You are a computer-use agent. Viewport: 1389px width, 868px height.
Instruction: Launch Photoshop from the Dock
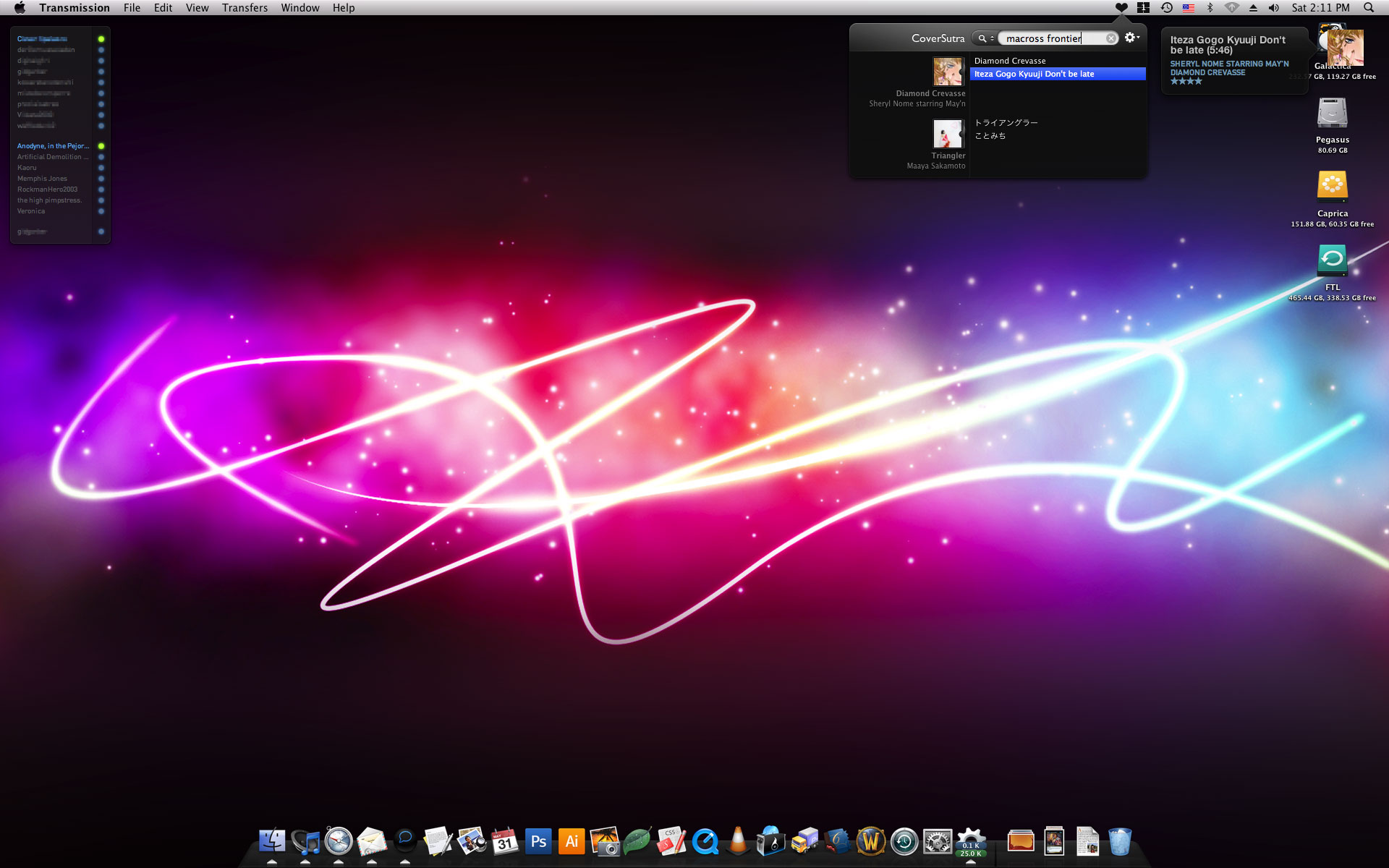point(538,841)
